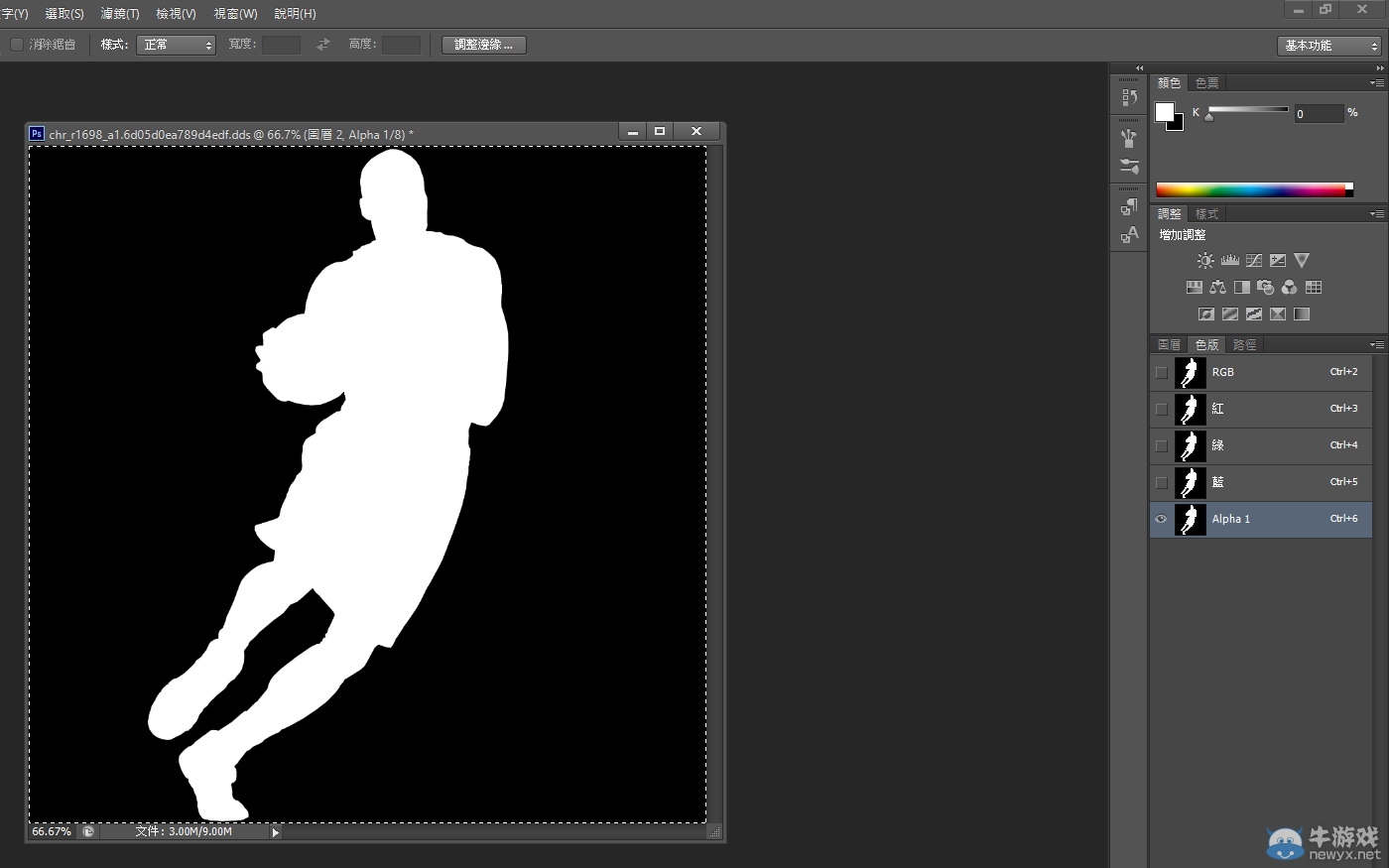Add a Channel Mixer adjustment
The width and height of the screenshot is (1389, 868).
(x=1290, y=288)
